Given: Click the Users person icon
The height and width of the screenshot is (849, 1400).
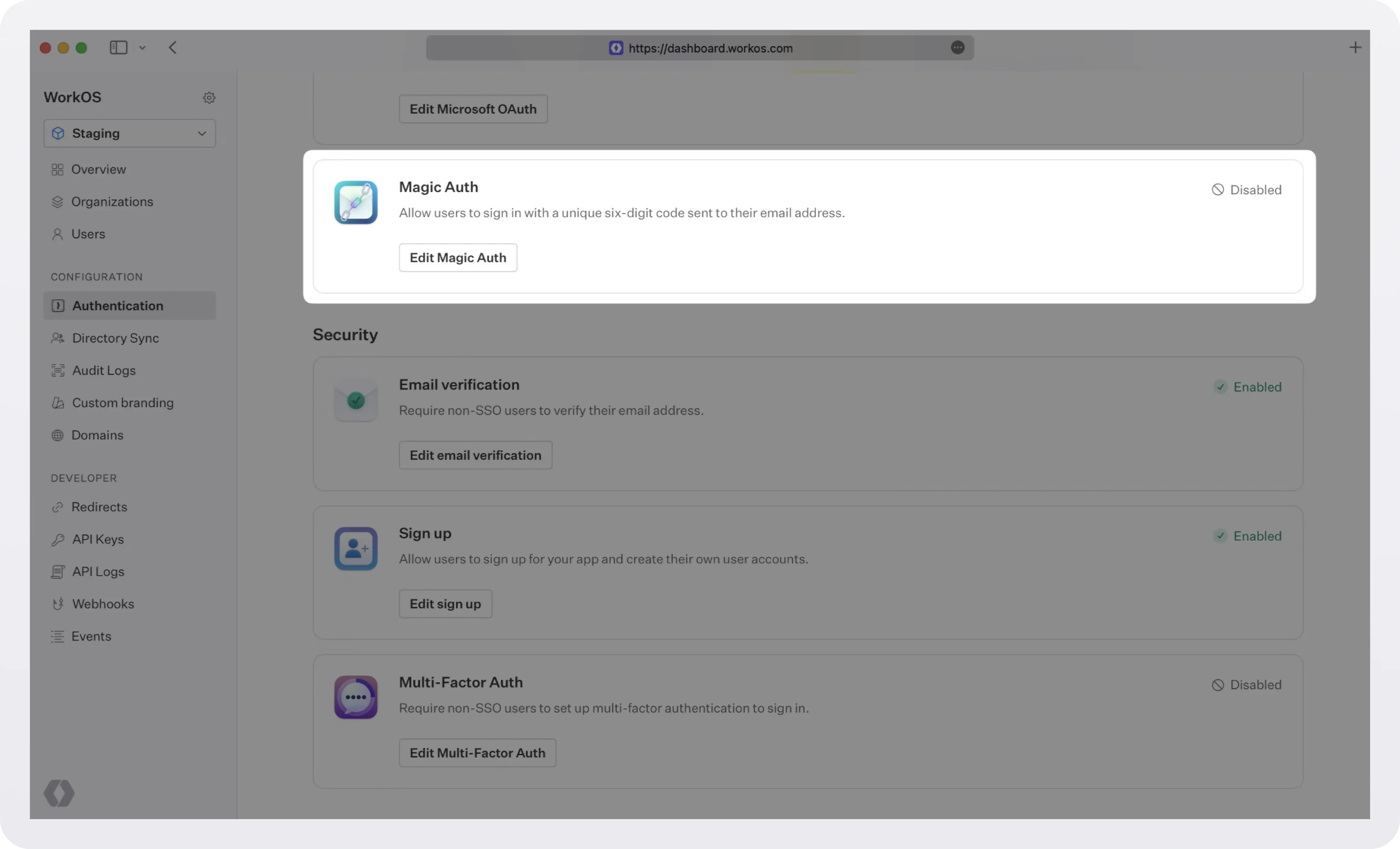Looking at the screenshot, I should [57, 234].
